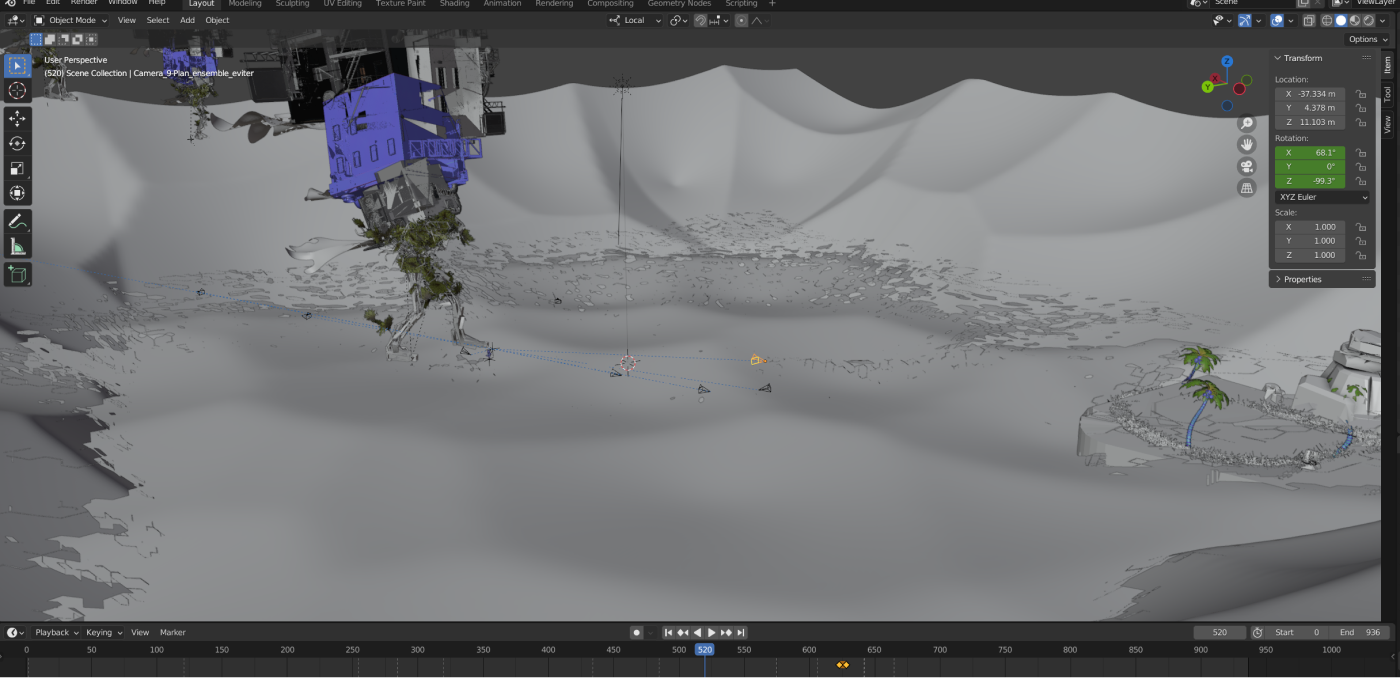Jump to previous keyframe
Viewport: 1400px width, 678px height.
tap(683, 632)
